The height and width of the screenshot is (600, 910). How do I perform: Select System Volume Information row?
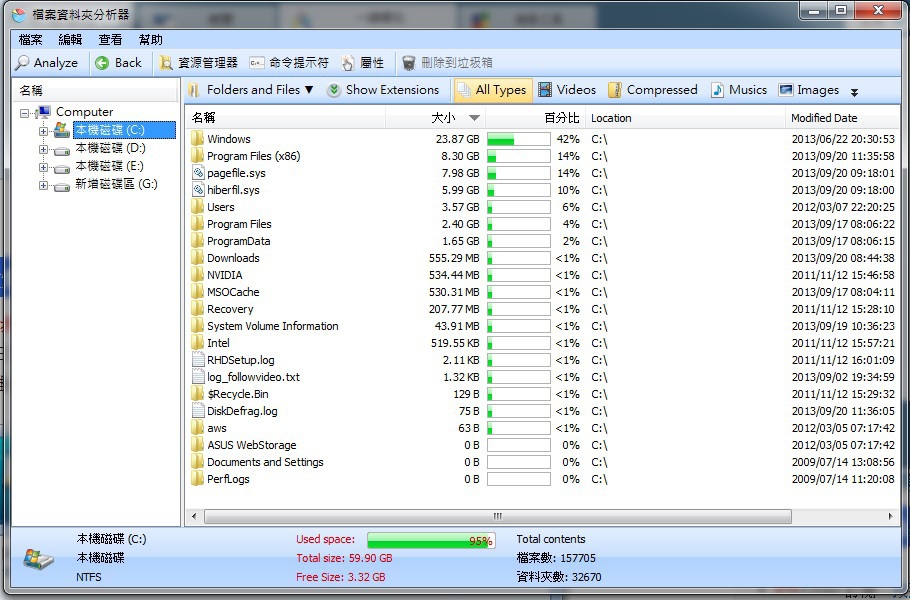[x=272, y=326]
